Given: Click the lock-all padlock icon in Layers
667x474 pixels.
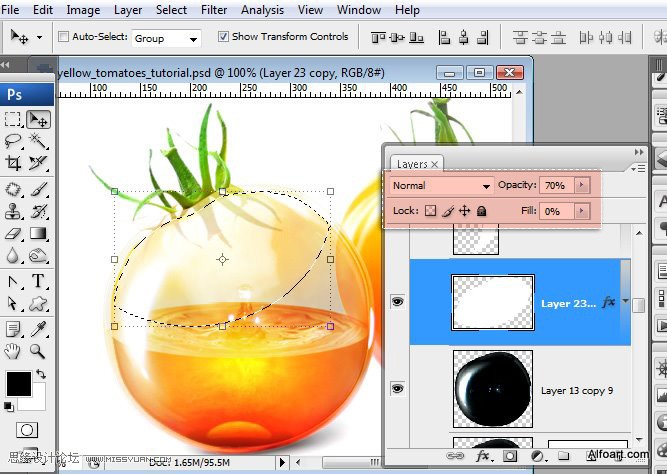Looking at the screenshot, I should coord(481,211).
